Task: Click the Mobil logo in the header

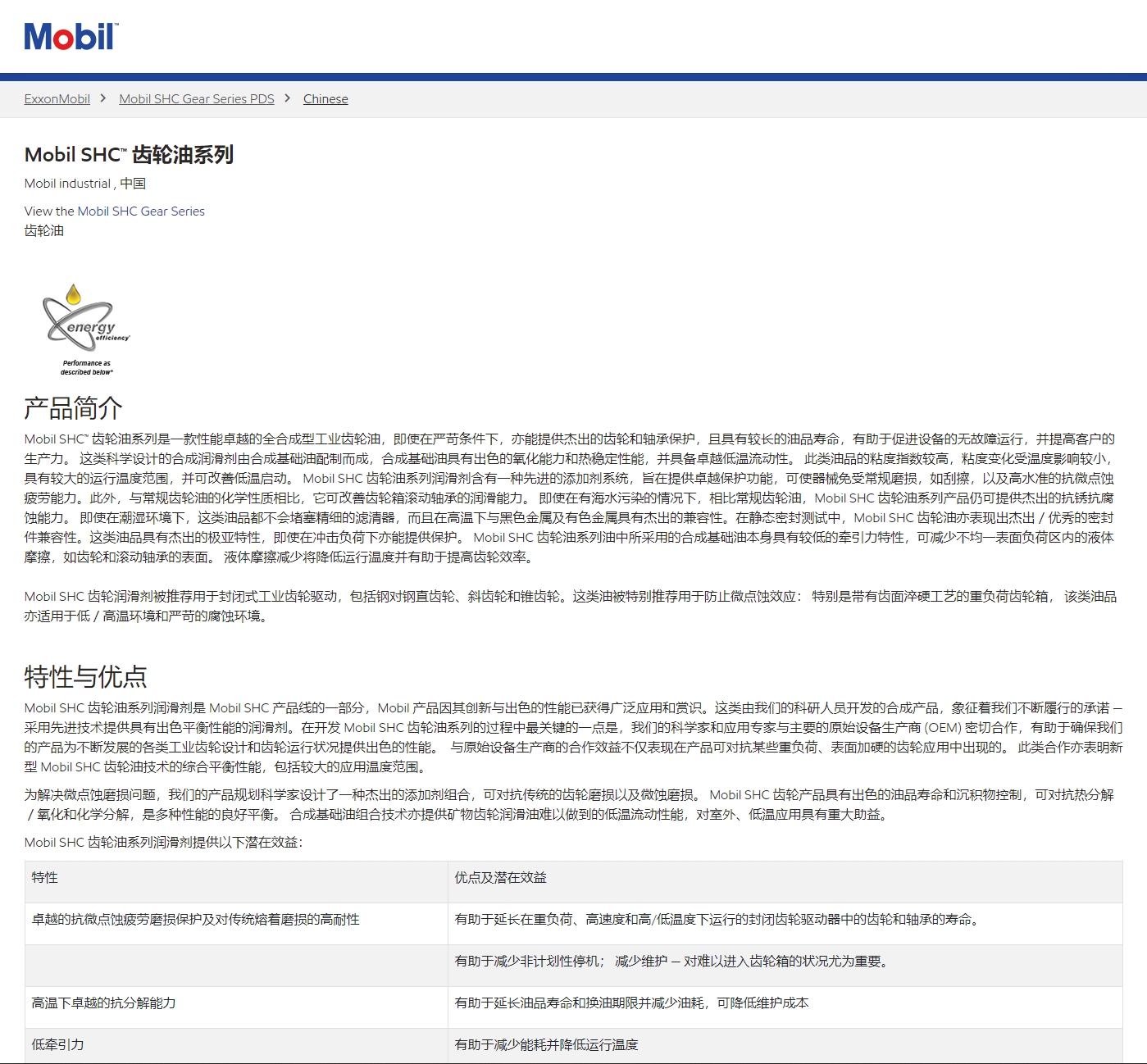Action: click(71, 37)
